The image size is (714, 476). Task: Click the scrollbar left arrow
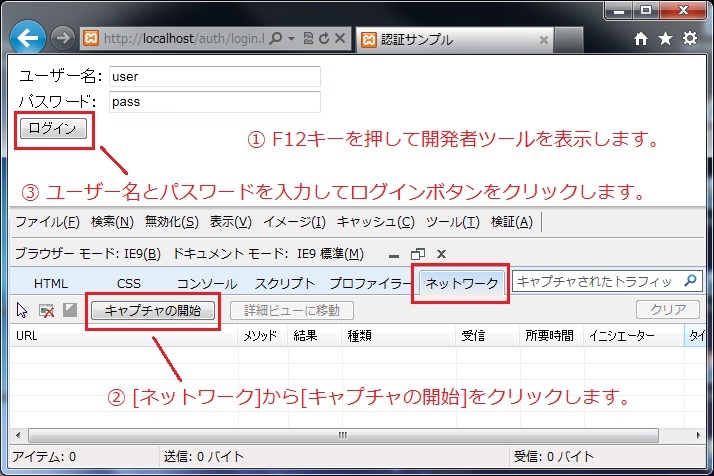(17, 435)
